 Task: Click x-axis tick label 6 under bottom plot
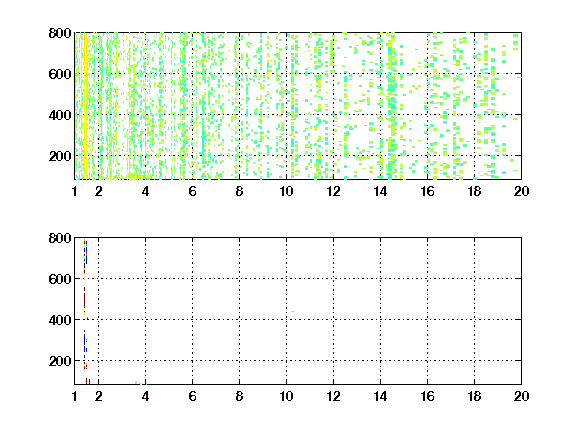point(192,396)
